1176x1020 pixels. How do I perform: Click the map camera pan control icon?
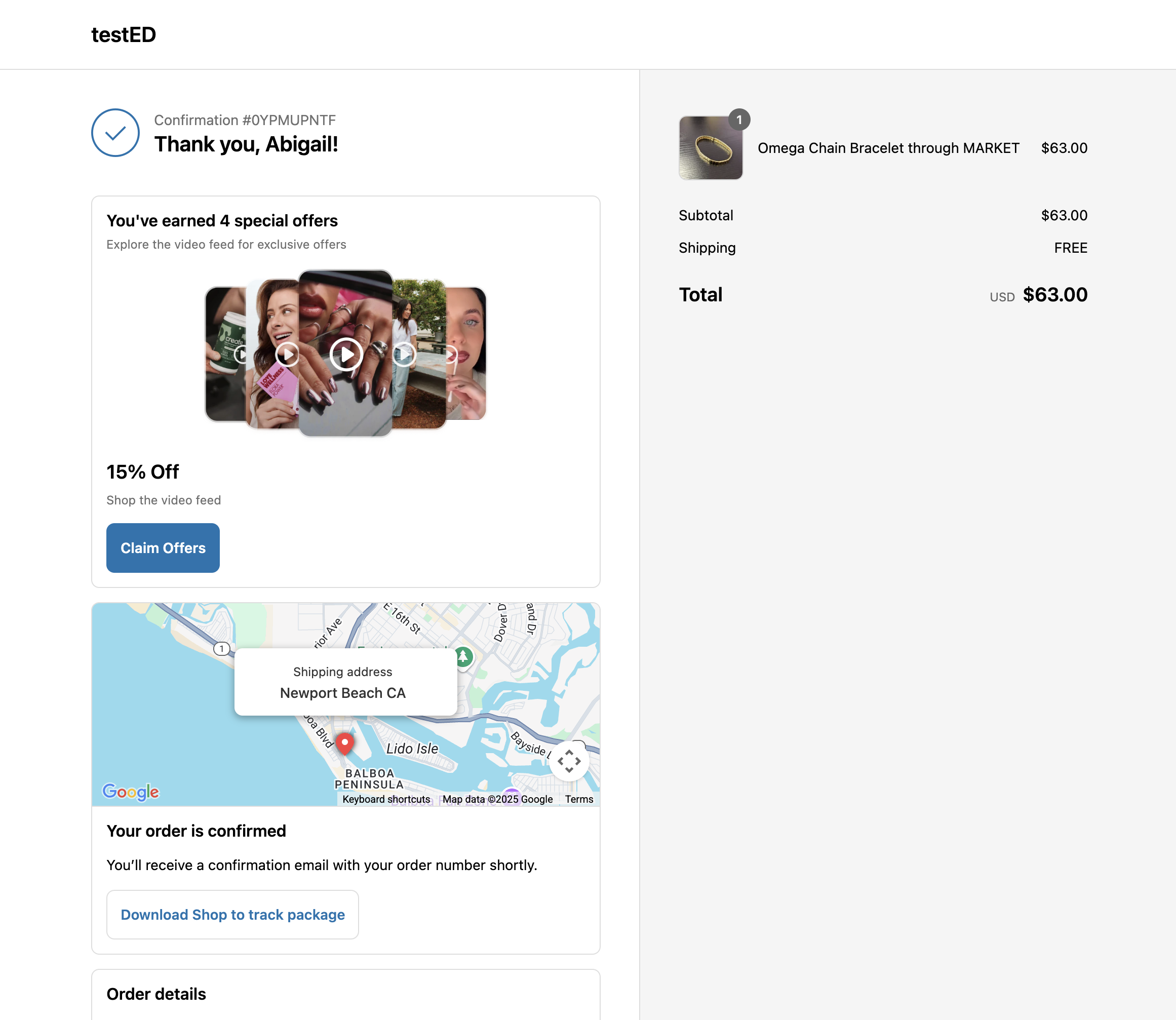(x=569, y=761)
